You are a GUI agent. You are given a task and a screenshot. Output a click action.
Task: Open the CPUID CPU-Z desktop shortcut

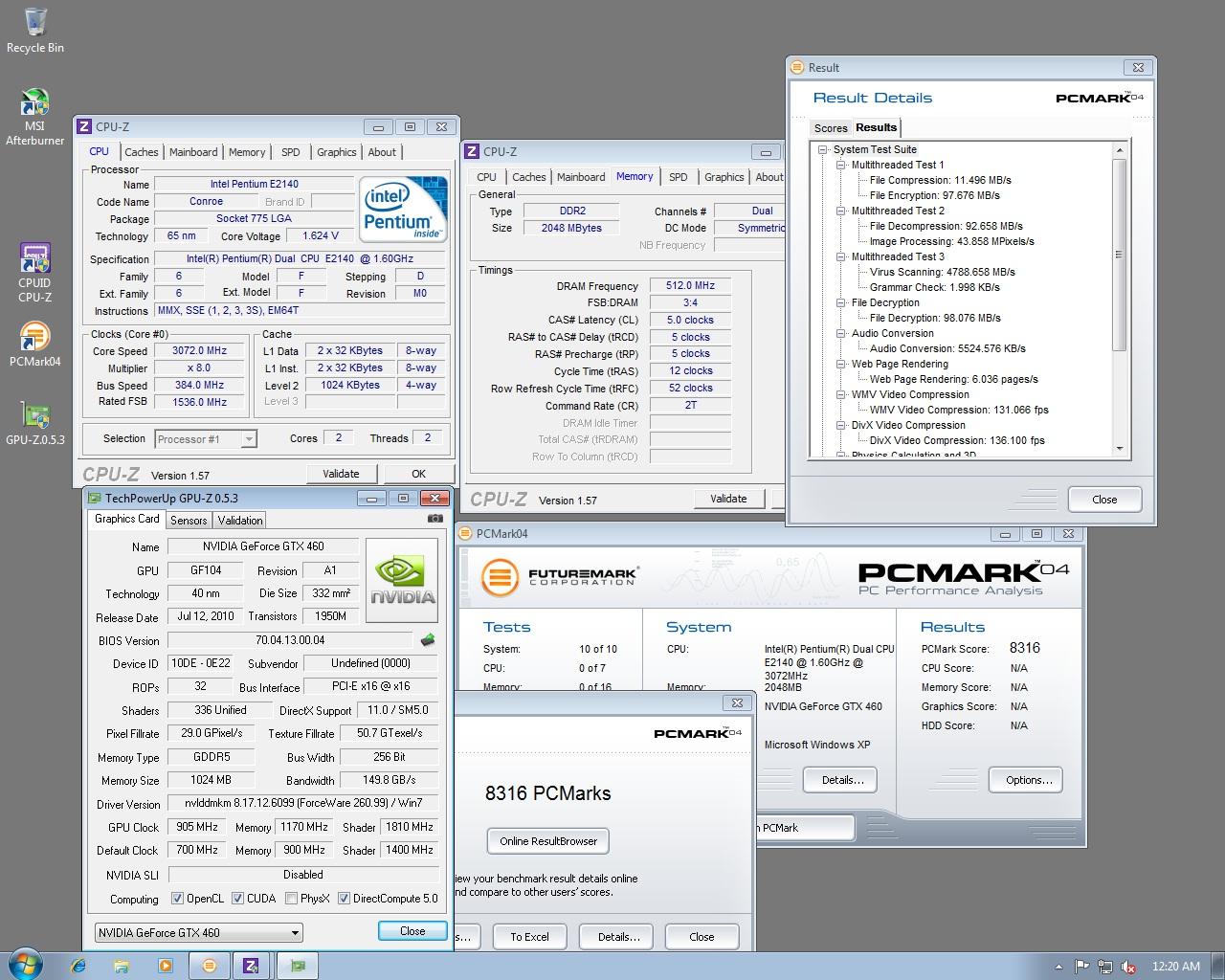34,273
